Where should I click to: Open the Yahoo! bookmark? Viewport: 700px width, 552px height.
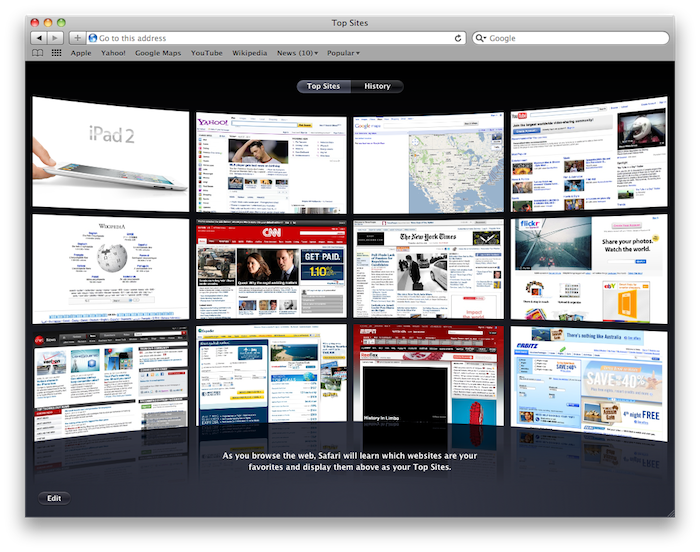(113, 53)
